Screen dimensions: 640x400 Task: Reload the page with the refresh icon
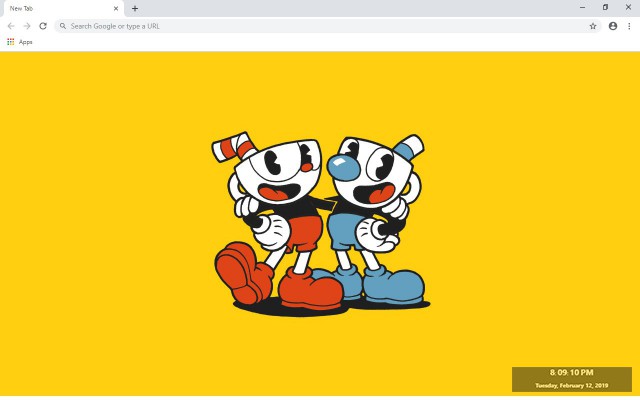tap(43, 26)
